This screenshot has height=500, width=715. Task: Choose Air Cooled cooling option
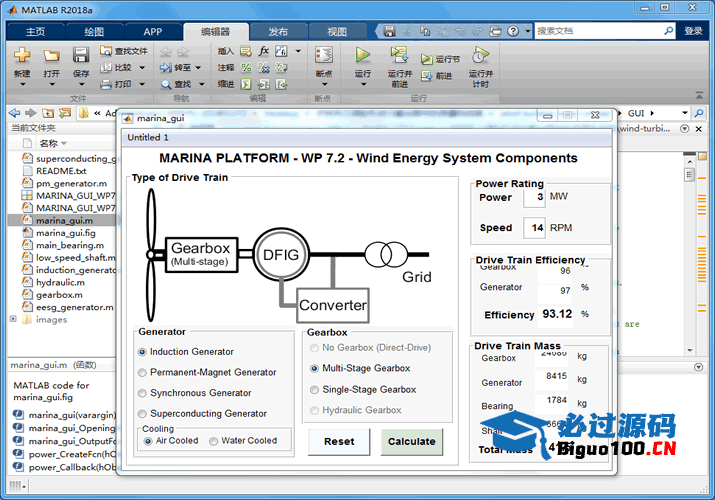coord(148,441)
